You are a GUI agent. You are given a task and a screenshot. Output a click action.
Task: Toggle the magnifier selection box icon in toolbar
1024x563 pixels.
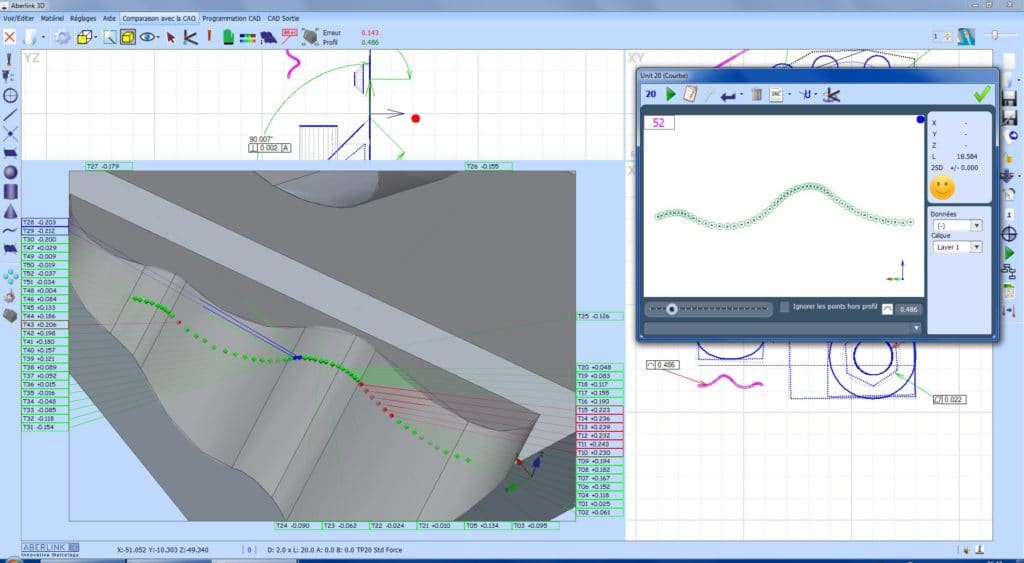click(x=110, y=37)
